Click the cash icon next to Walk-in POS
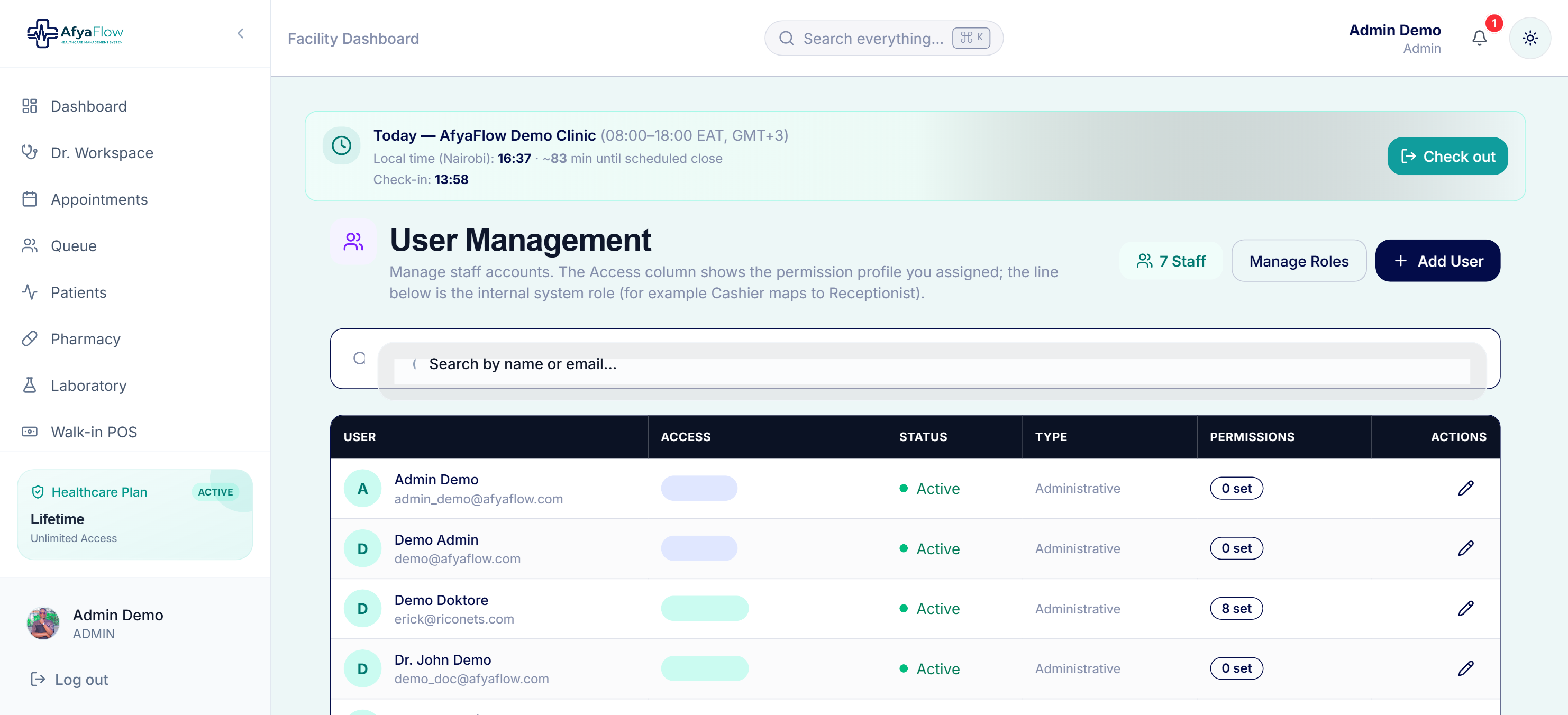 (x=29, y=432)
